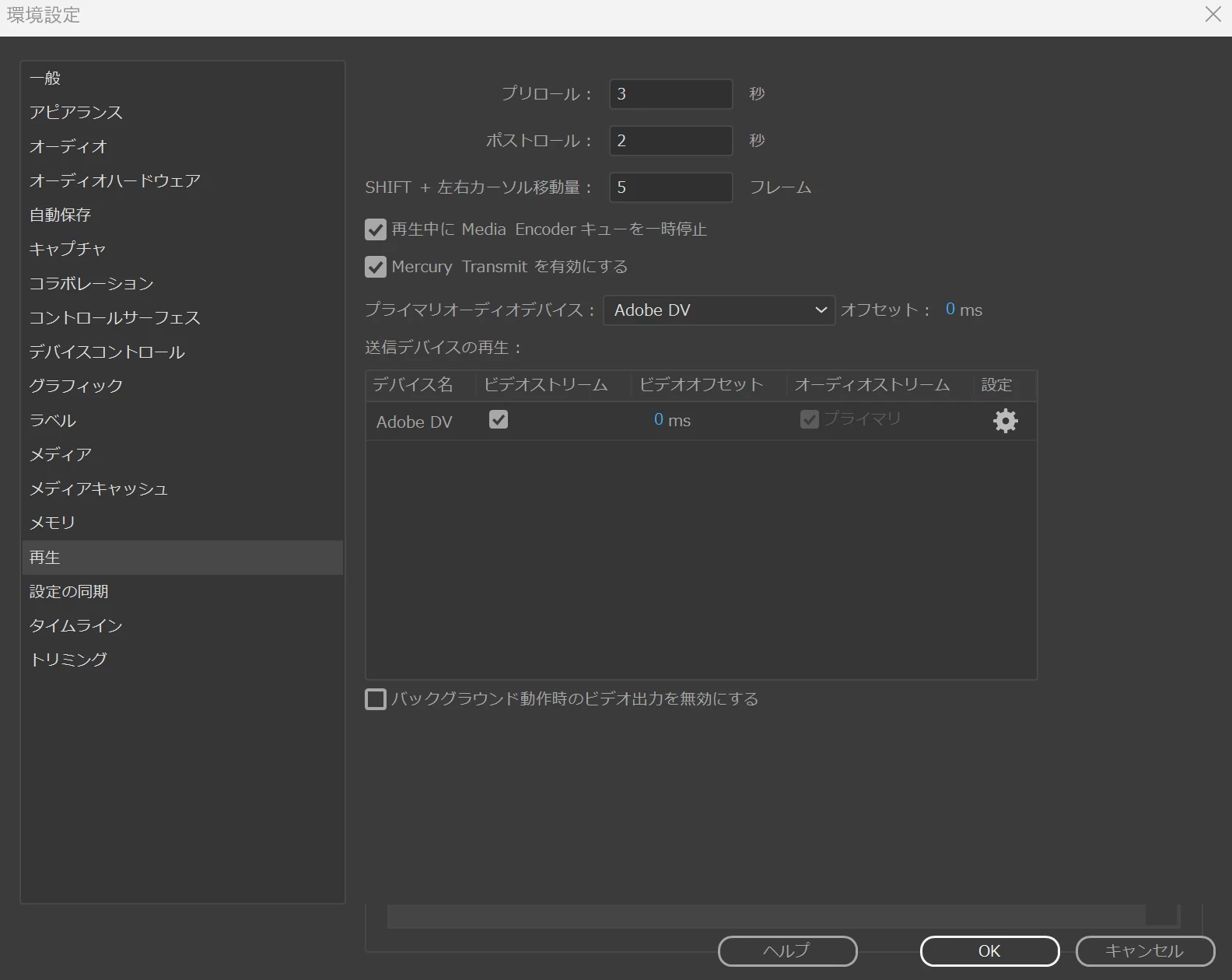The width and height of the screenshot is (1232, 980).
Task: Toggle Adobe DV プライマリ audio stream checkbox
Action: pos(810,419)
